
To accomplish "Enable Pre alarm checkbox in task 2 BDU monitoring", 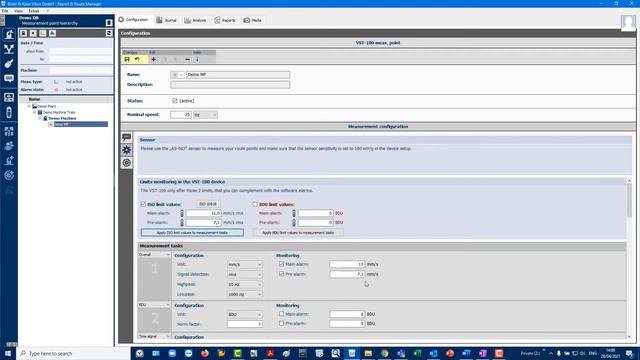I will click(281, 323).
